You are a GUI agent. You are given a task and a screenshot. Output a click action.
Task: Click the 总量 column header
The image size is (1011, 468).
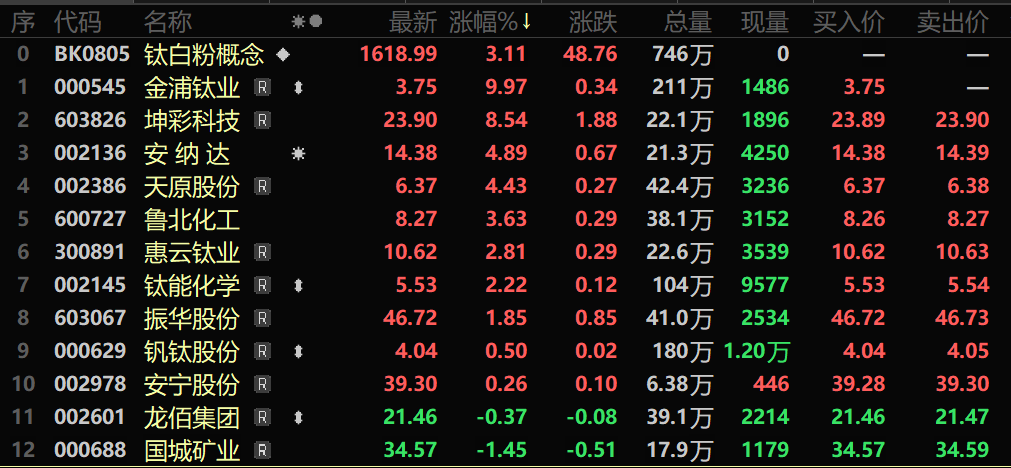pos(688,22)
